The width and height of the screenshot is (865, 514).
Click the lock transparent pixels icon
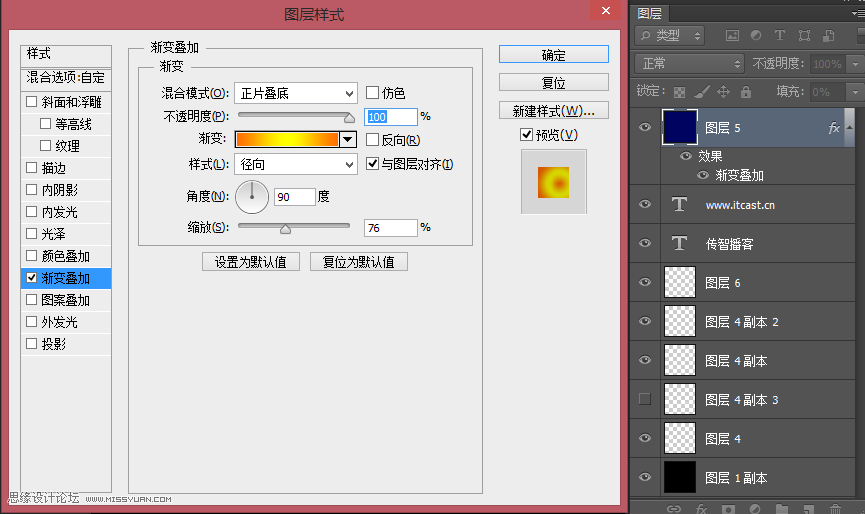(x=680, y=92)
